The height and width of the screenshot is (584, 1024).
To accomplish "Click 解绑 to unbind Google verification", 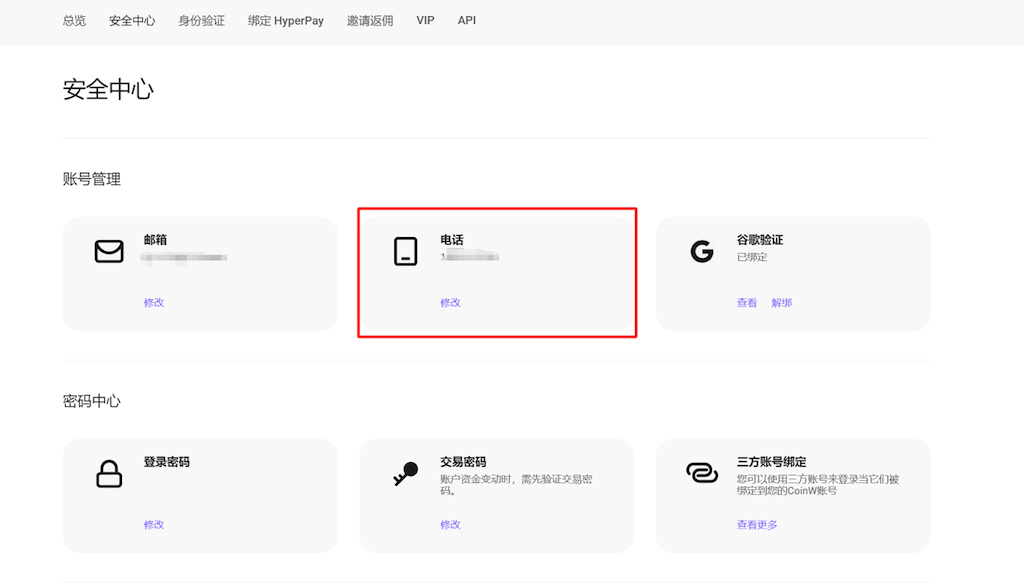I will click(781, 302).
